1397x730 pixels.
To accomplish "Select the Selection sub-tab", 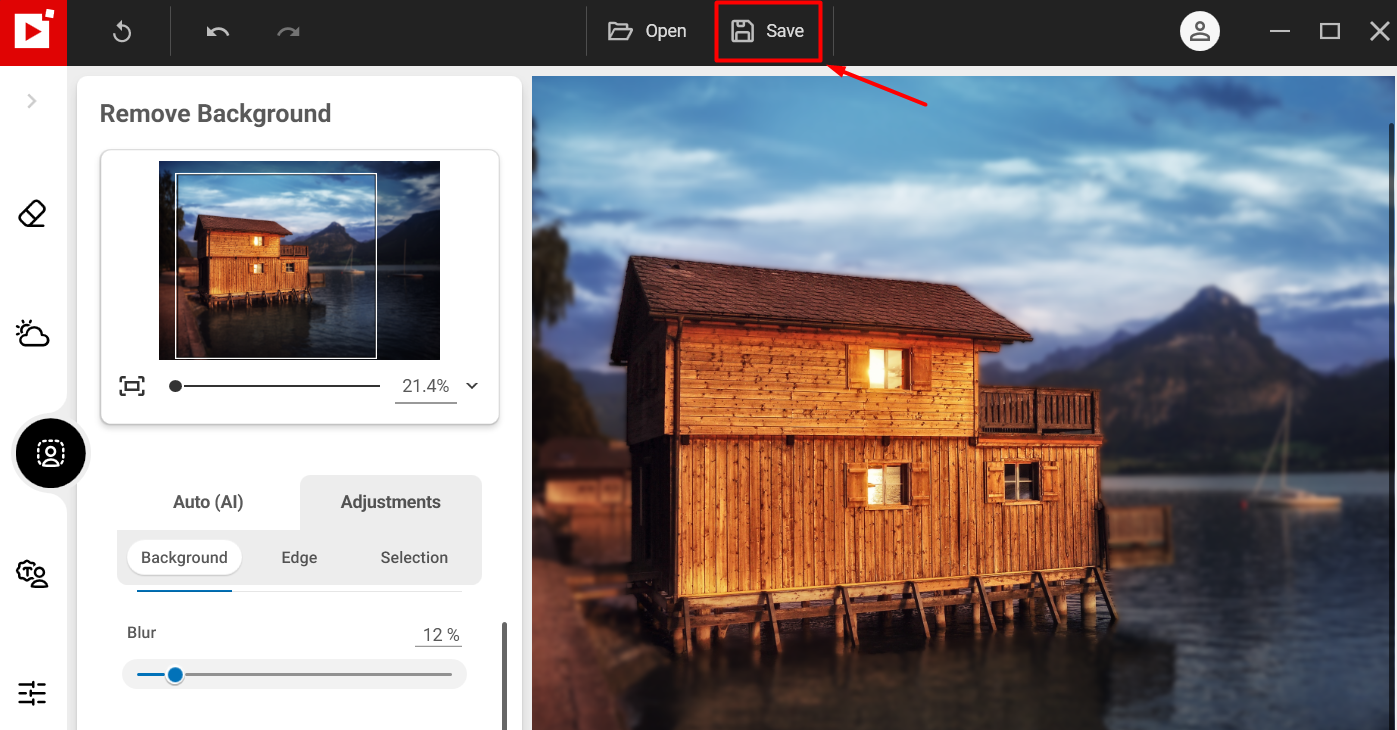I will (x=414, y=558).
